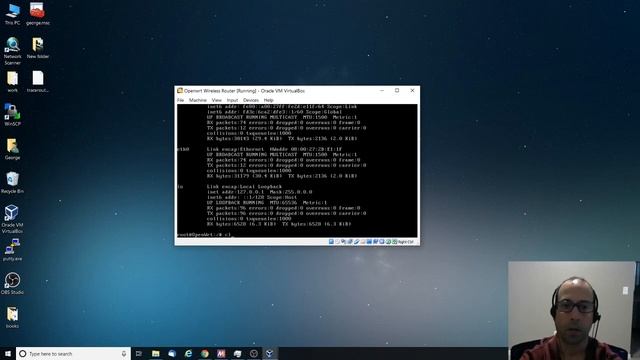Image resolution: width=640 pixels, height=360 pixels.
Task: Select the New folder desktop icon
Action: tap(38, 48)
